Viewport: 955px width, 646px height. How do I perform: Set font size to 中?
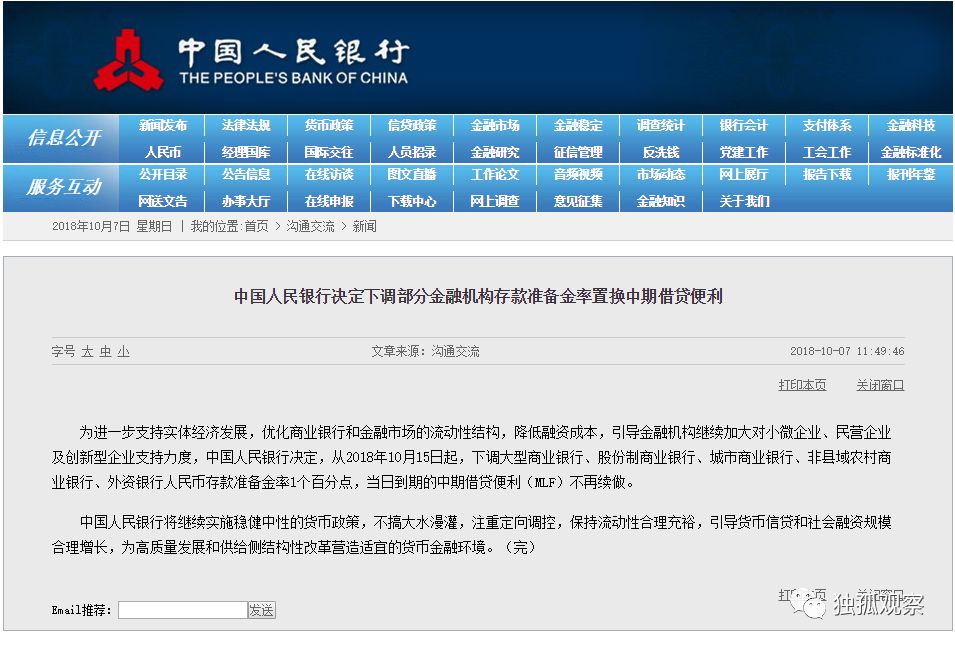[x=106, y=351]
